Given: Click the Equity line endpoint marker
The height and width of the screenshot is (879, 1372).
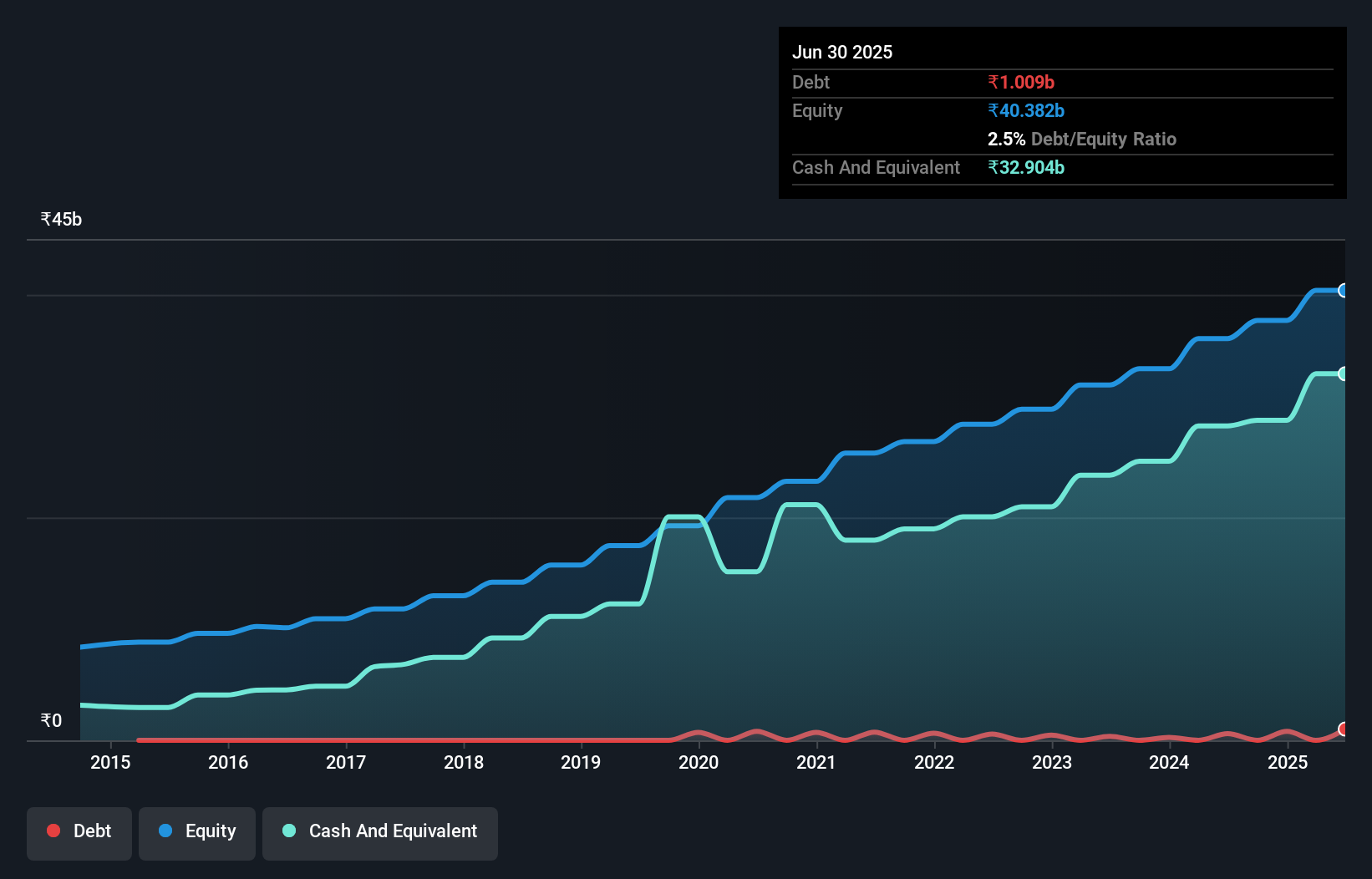Looking at the screenshot, I should click(1343, 291).
